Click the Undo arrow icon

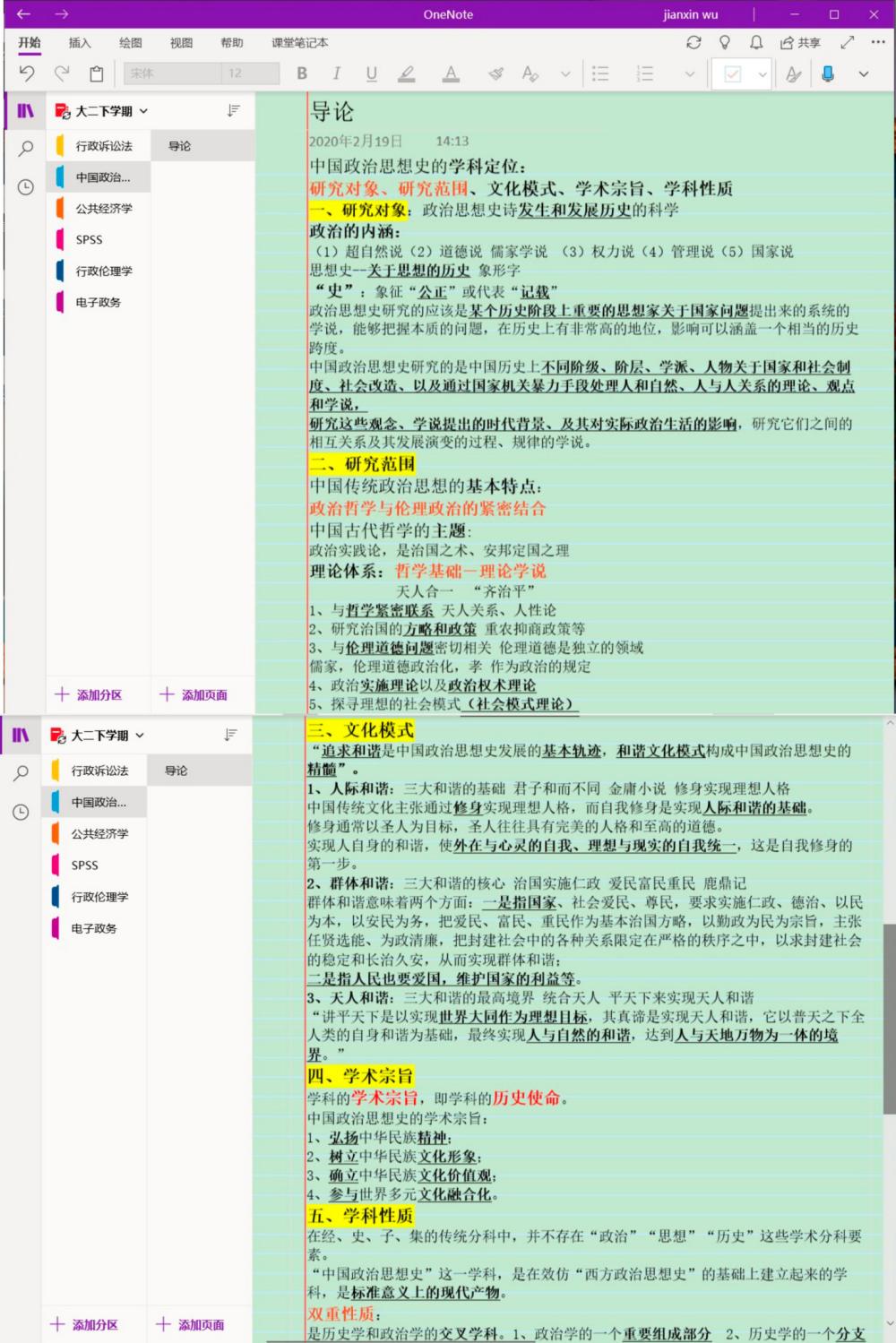[x=27, y=73]
